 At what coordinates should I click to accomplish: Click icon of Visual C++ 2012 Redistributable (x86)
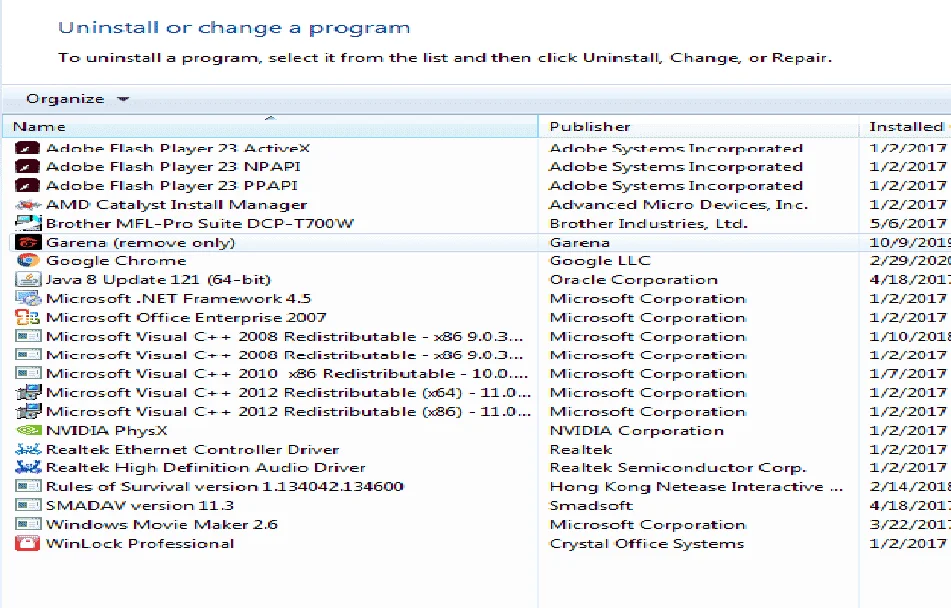tap(27, 411)
